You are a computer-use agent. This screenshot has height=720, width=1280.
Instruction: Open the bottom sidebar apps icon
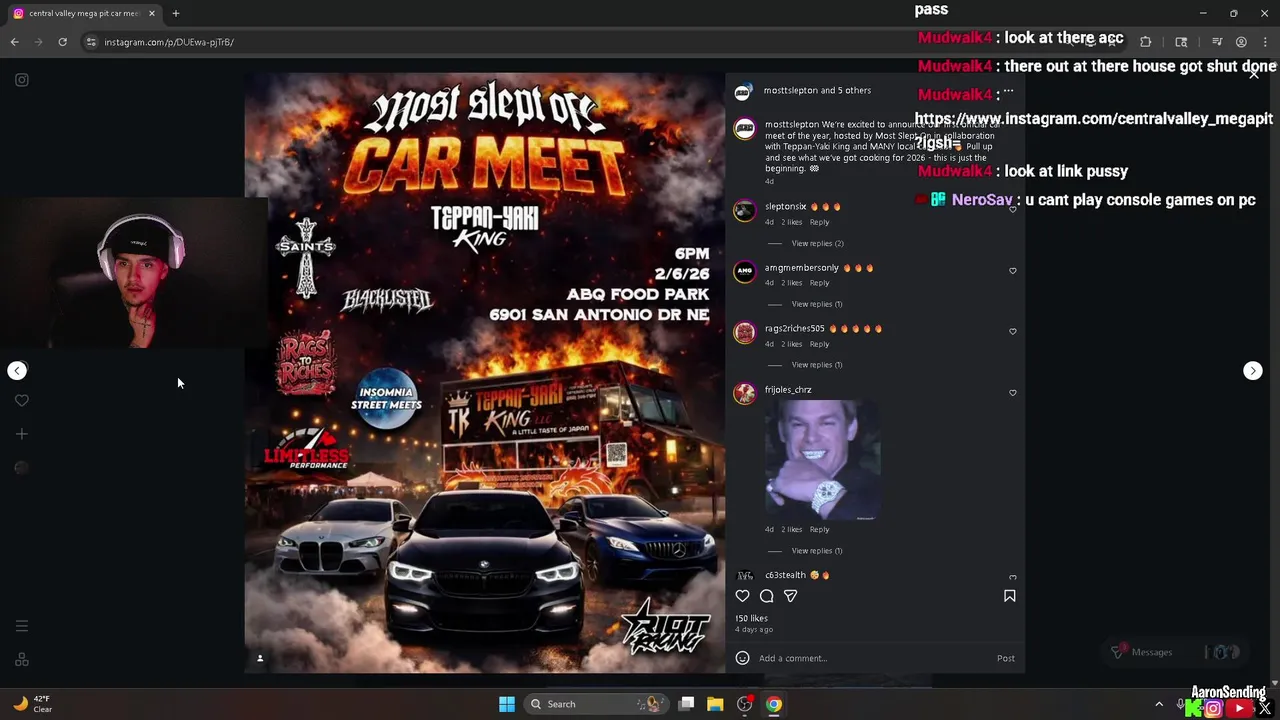(22, 660)
